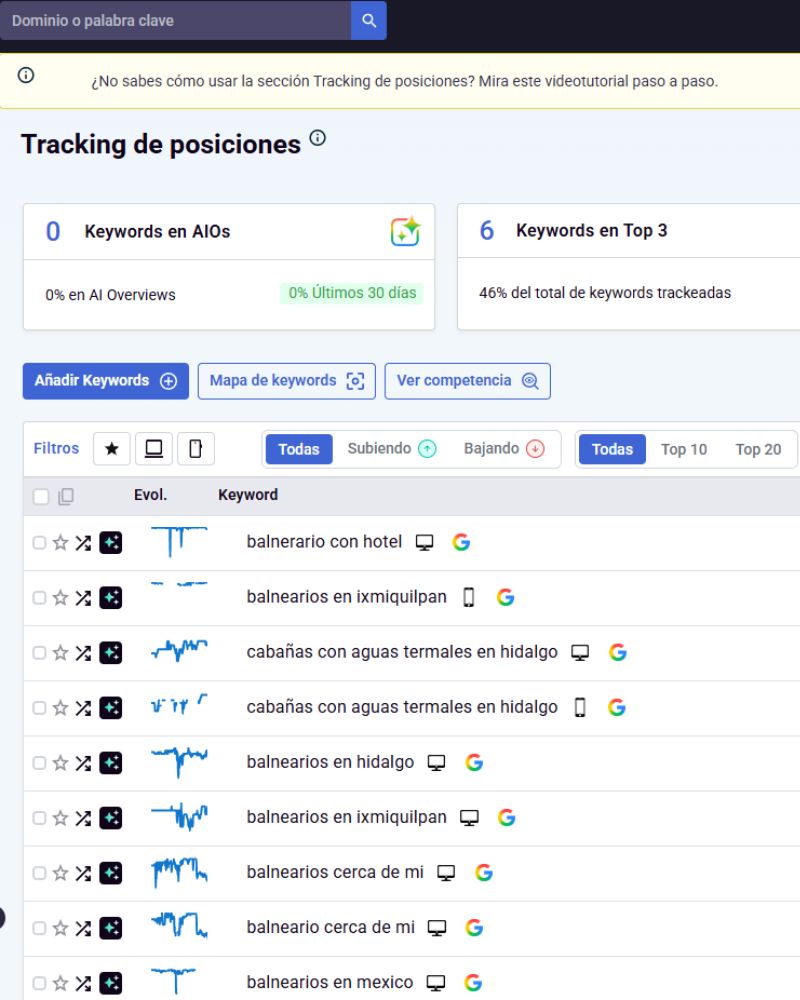Check the box for balneario cerca de mi

click(40, 928)
